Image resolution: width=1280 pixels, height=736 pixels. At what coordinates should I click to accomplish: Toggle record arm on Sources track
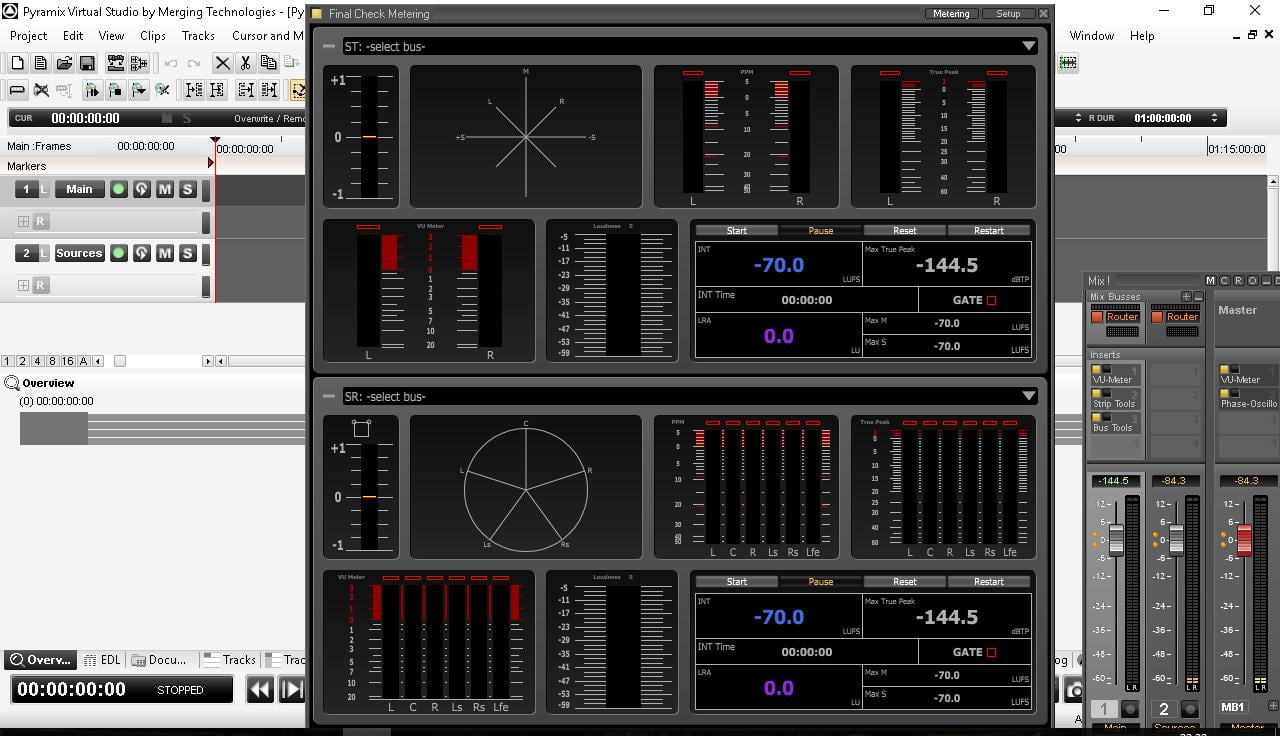pyautogui.click(x=119, y=253)
